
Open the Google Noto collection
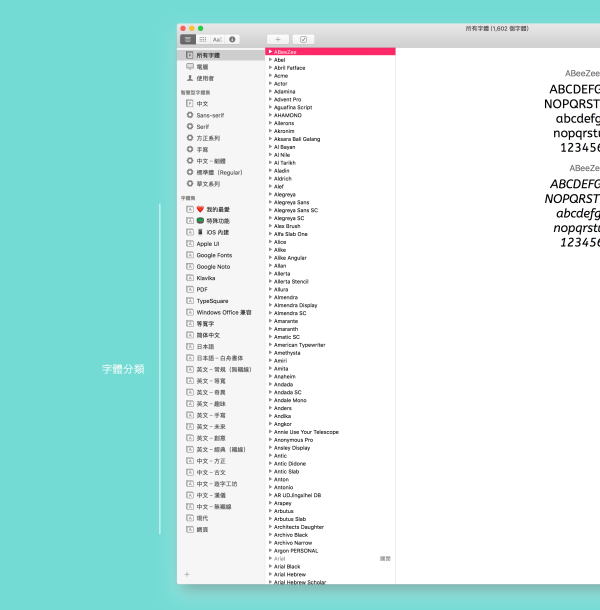point(221,266)
